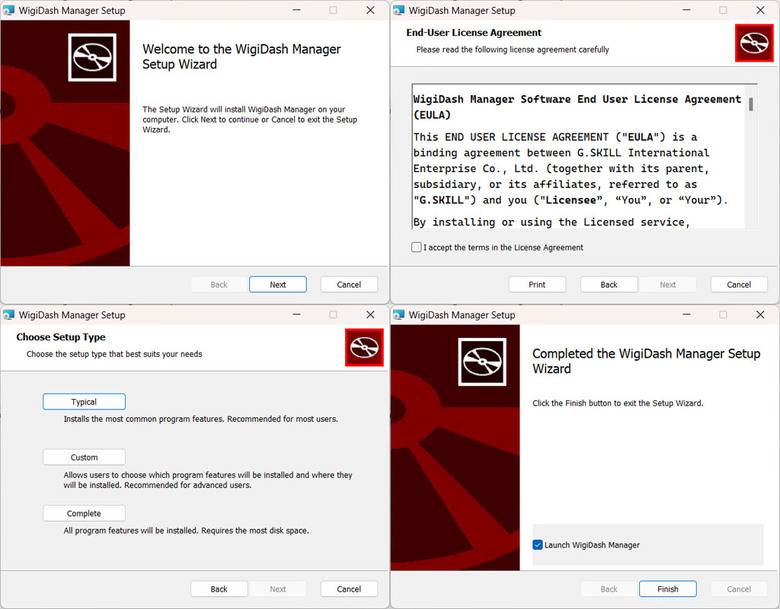Click the disabled Back button in Welcome window
Viewport: 780px width, 609px height.
219,285
